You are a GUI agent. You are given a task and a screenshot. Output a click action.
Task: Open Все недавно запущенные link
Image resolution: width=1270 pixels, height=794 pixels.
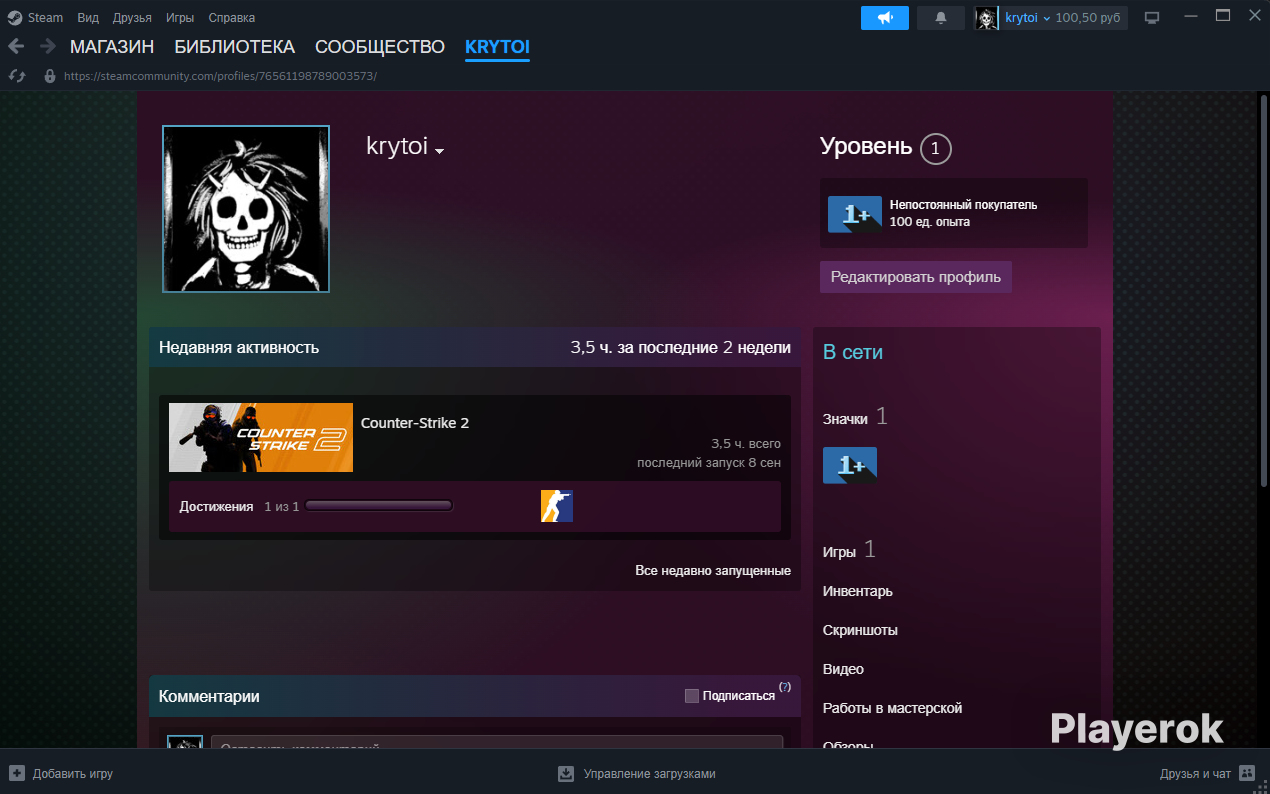713,570
